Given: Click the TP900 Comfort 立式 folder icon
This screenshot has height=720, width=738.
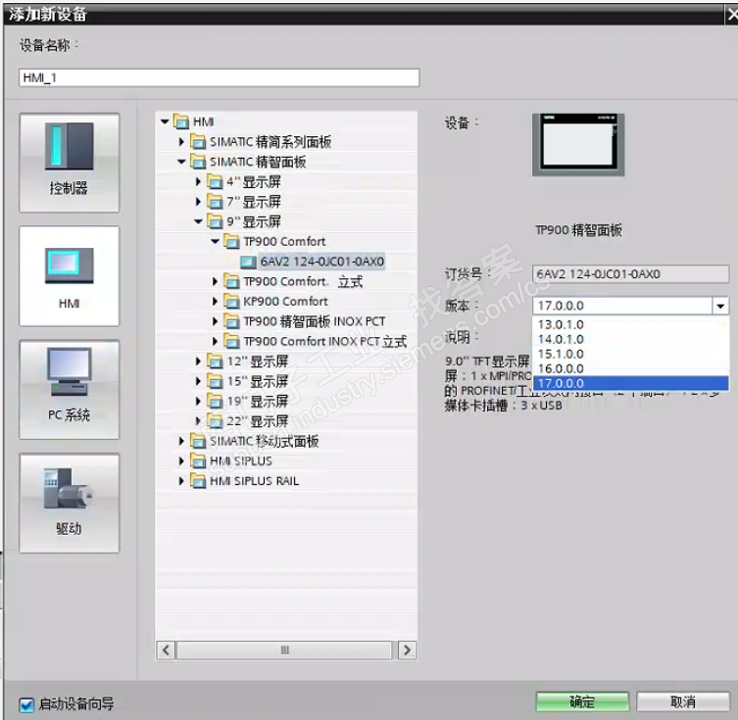Looking at the screenshot, I should pyautogui.click(x=232, y=281).
